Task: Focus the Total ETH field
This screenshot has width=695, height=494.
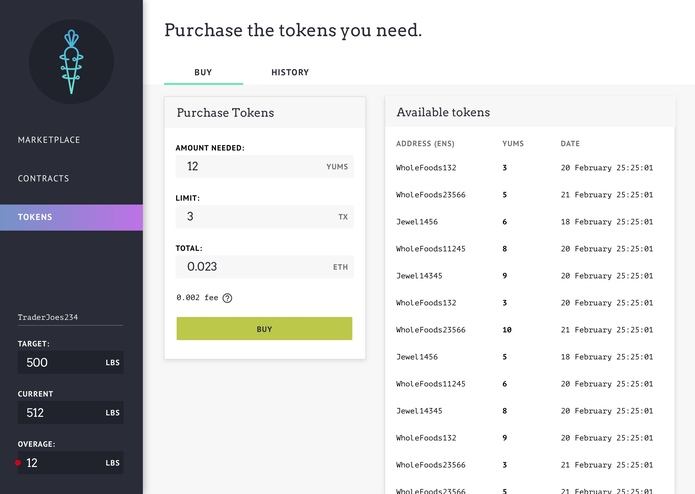Action: (x=264, y=267)
